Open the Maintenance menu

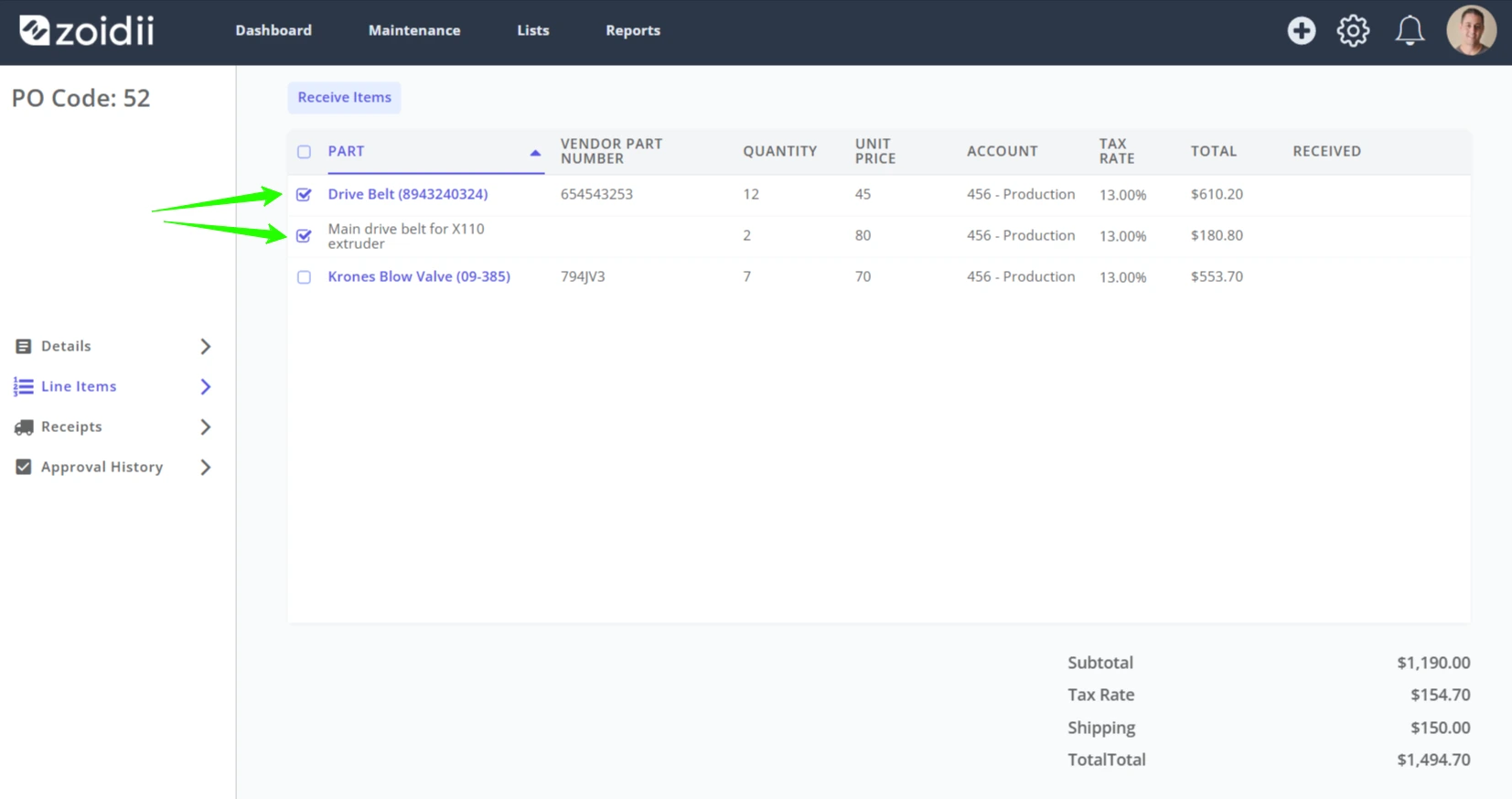click(x=414, y=30)
